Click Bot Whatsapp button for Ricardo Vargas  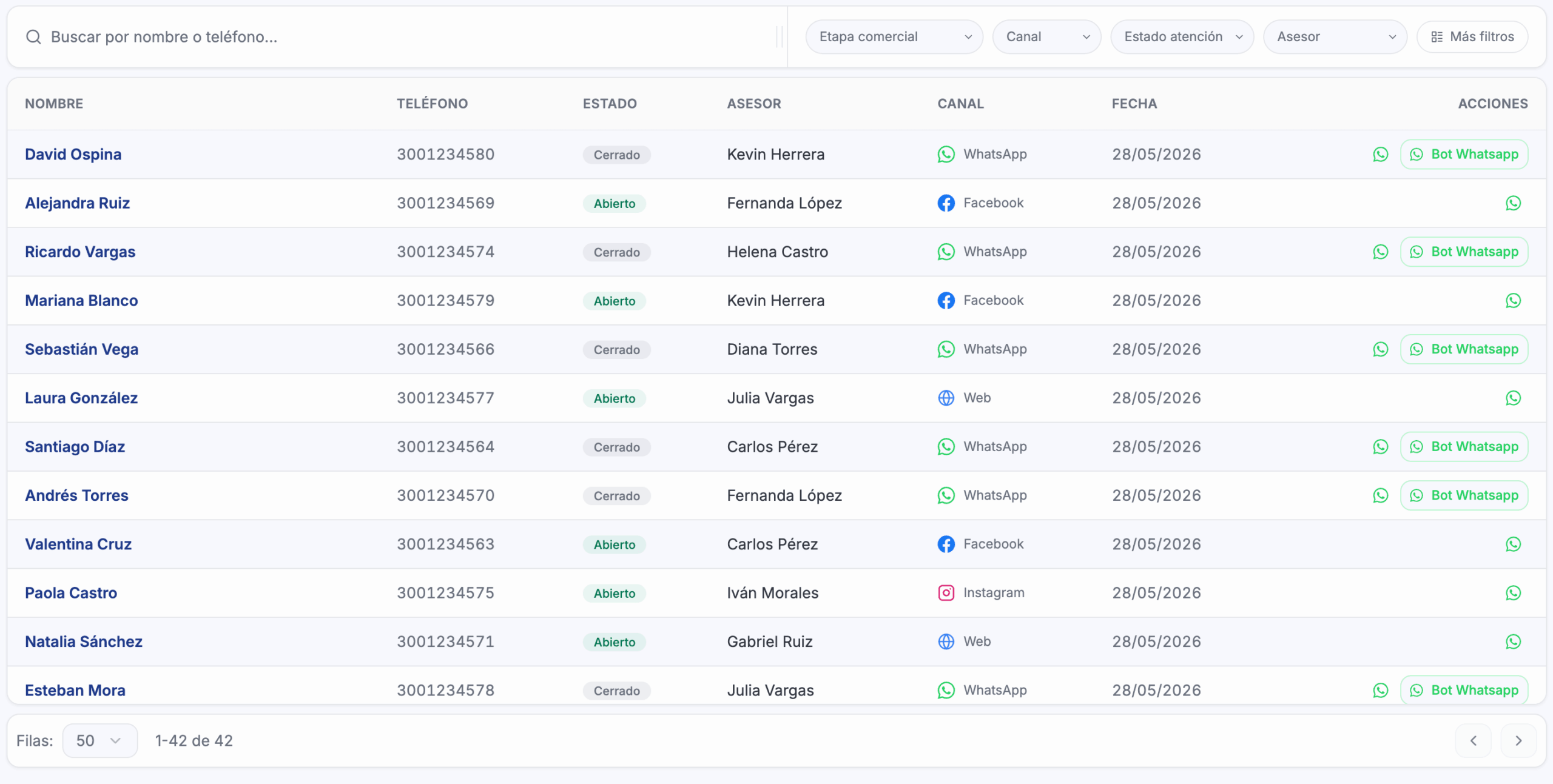tap(1464, 252)
